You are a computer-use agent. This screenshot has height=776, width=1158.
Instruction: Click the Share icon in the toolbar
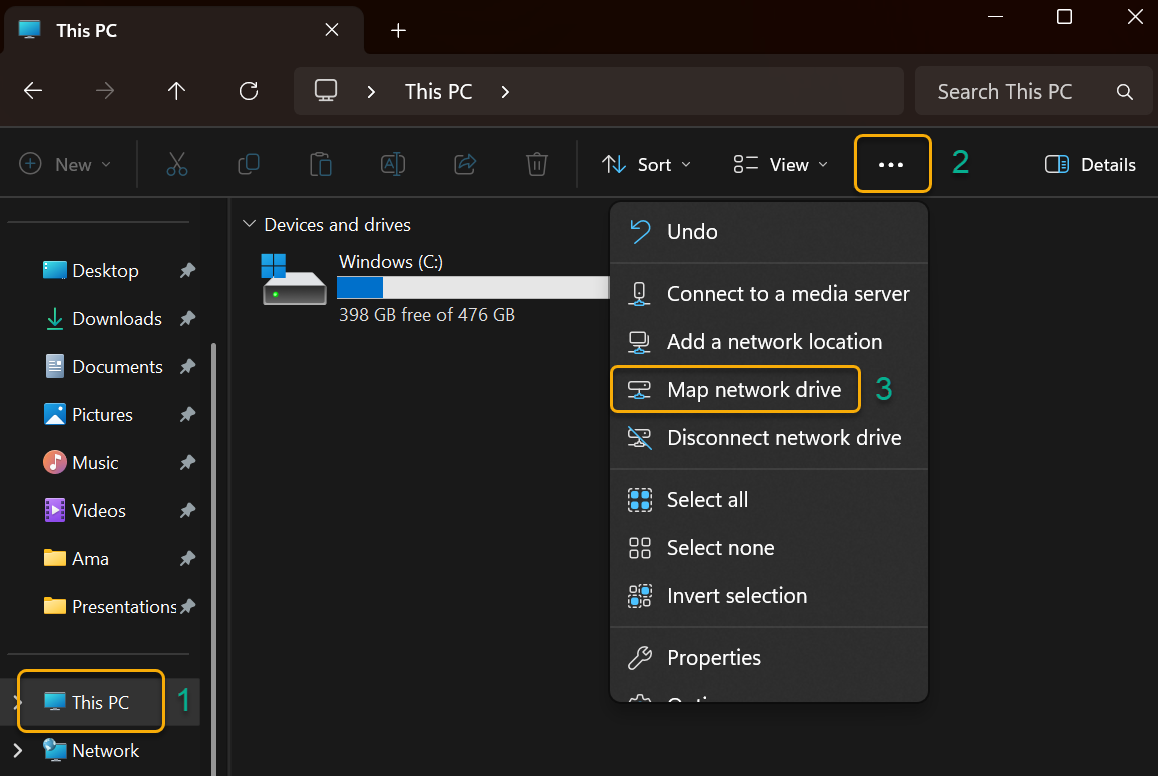(464, 163)
